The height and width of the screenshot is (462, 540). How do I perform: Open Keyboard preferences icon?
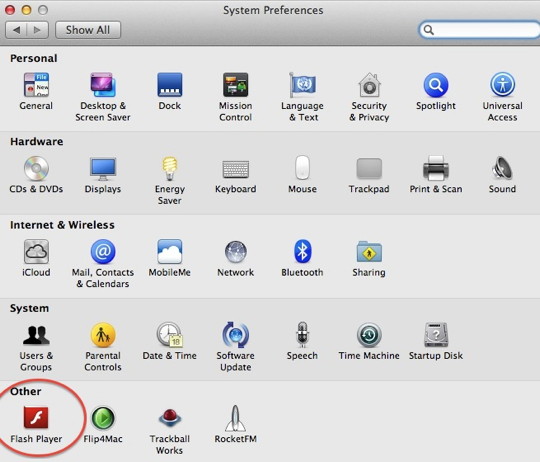click(x=236, y=169)
